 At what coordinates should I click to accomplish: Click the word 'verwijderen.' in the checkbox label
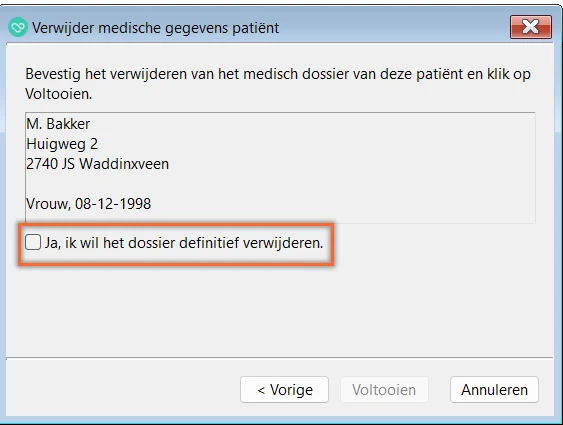coord(283,243)
